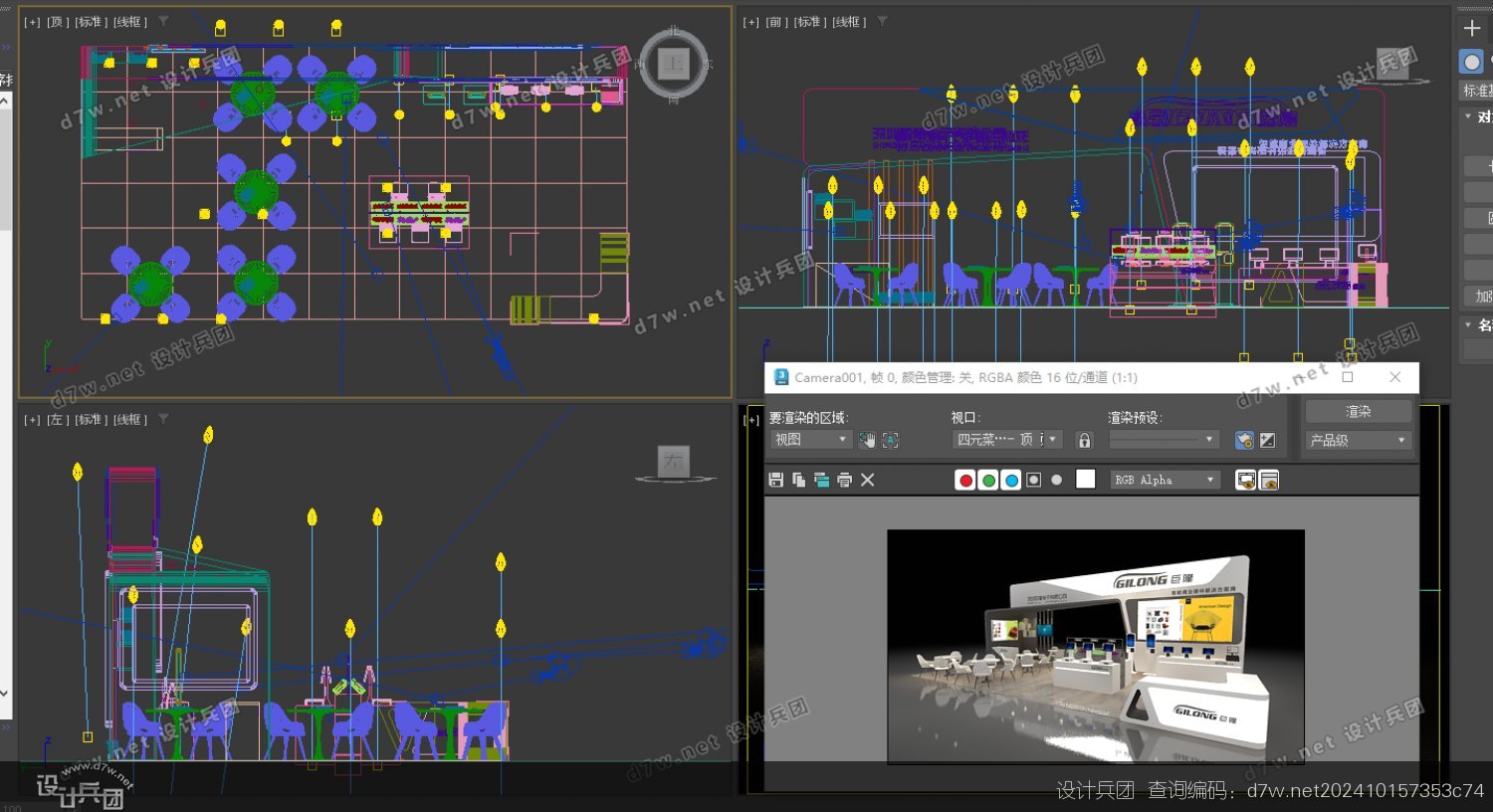Viewport: 1493px width, 812px height.
Task: Toggle the render window UI panel
Action: click(x=1269, y=481)
